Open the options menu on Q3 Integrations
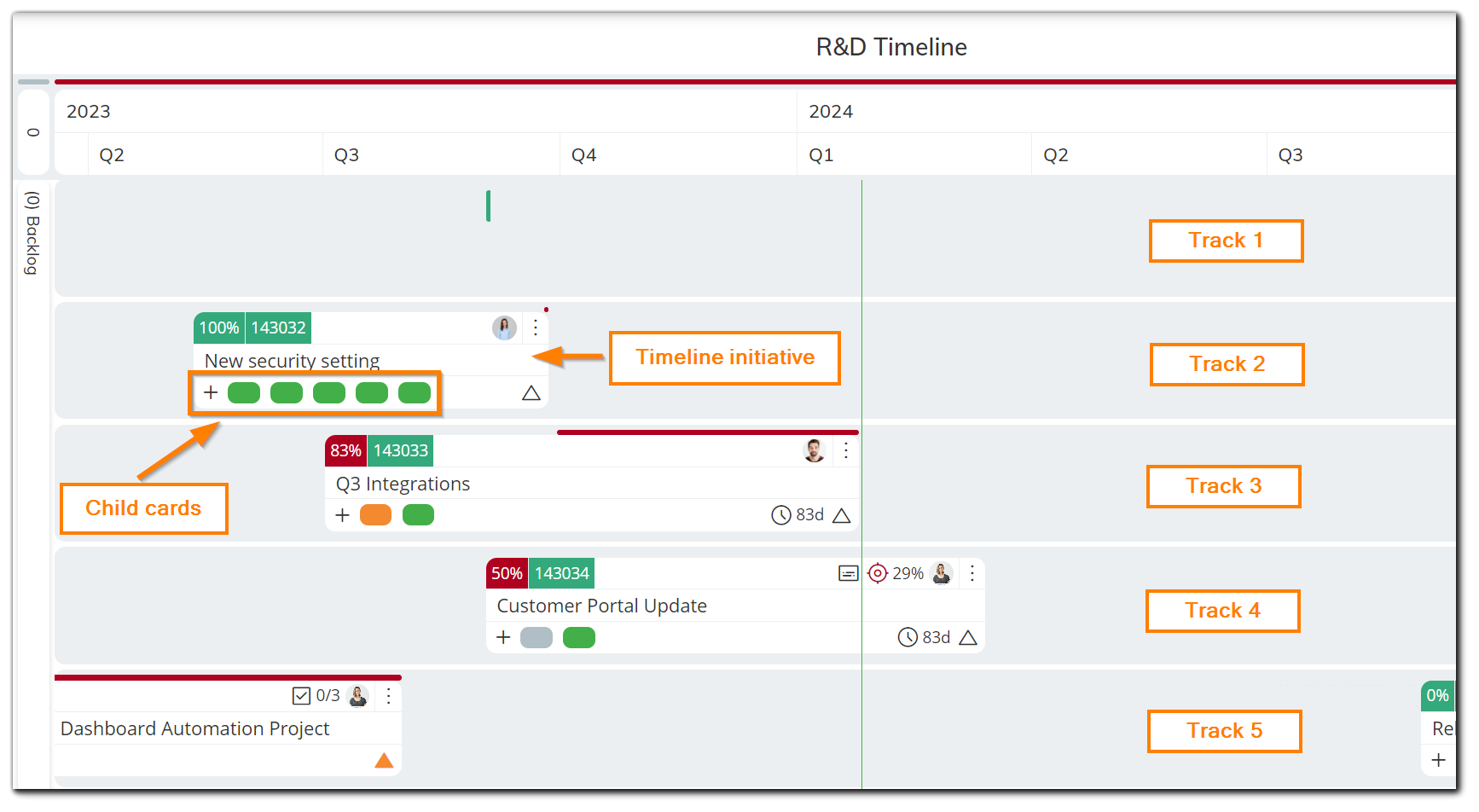The image size is (1479, 812). 845,450
